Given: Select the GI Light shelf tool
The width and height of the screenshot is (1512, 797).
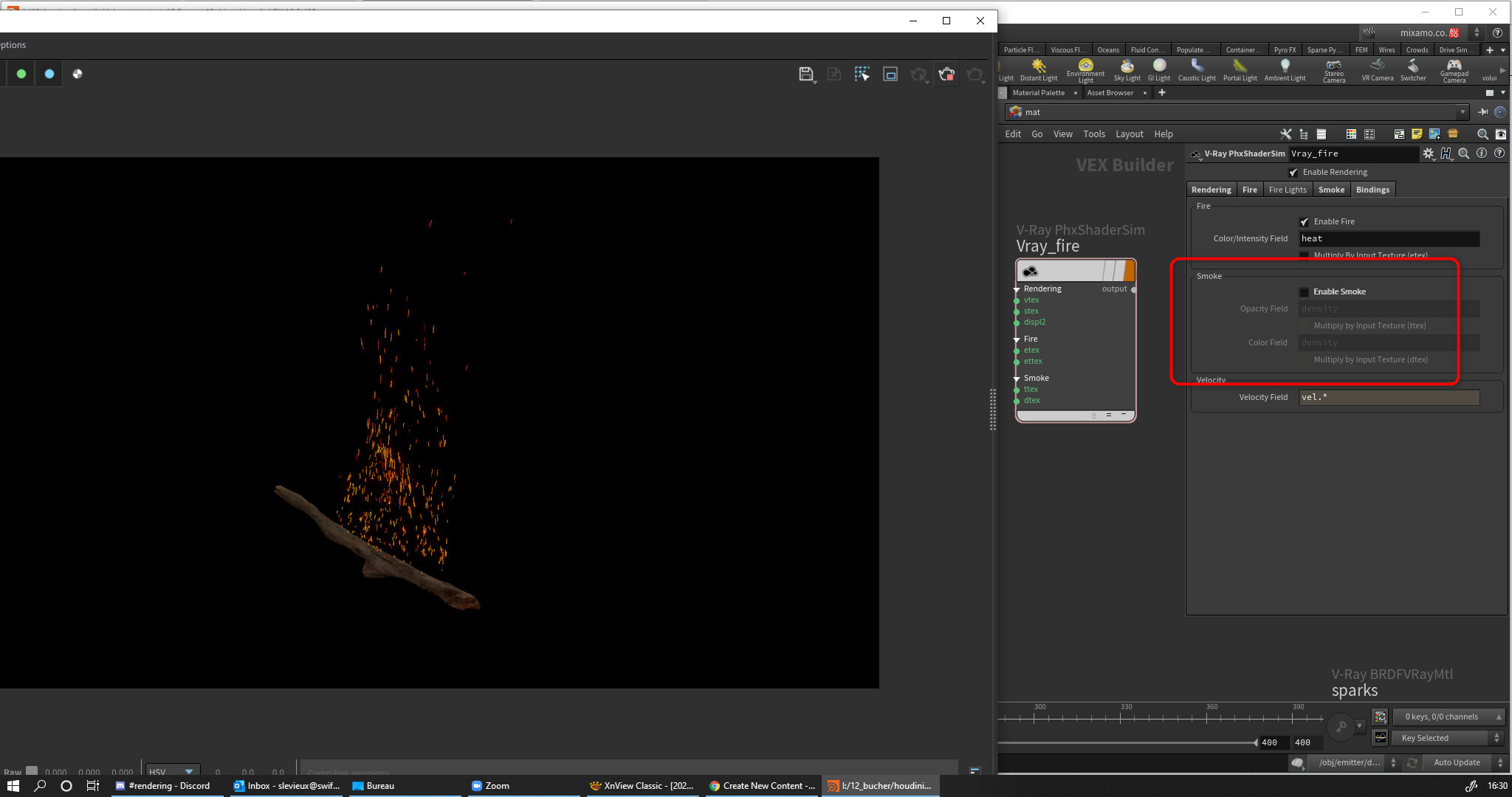Looking at the screenshot, I should (x=1159, y=70).
